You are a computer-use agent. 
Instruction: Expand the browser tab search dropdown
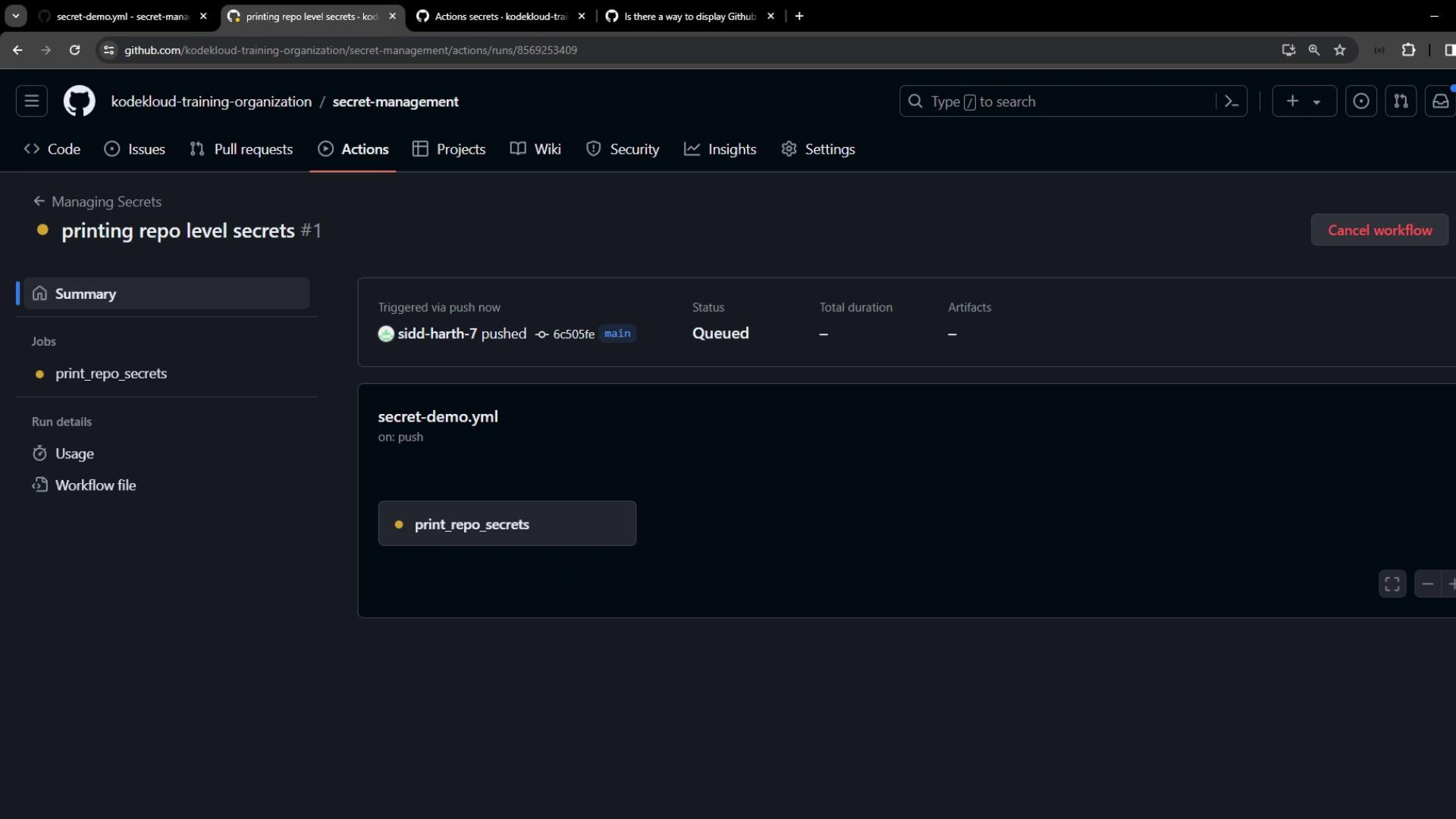pyautogui.click(x=16, y=16)
